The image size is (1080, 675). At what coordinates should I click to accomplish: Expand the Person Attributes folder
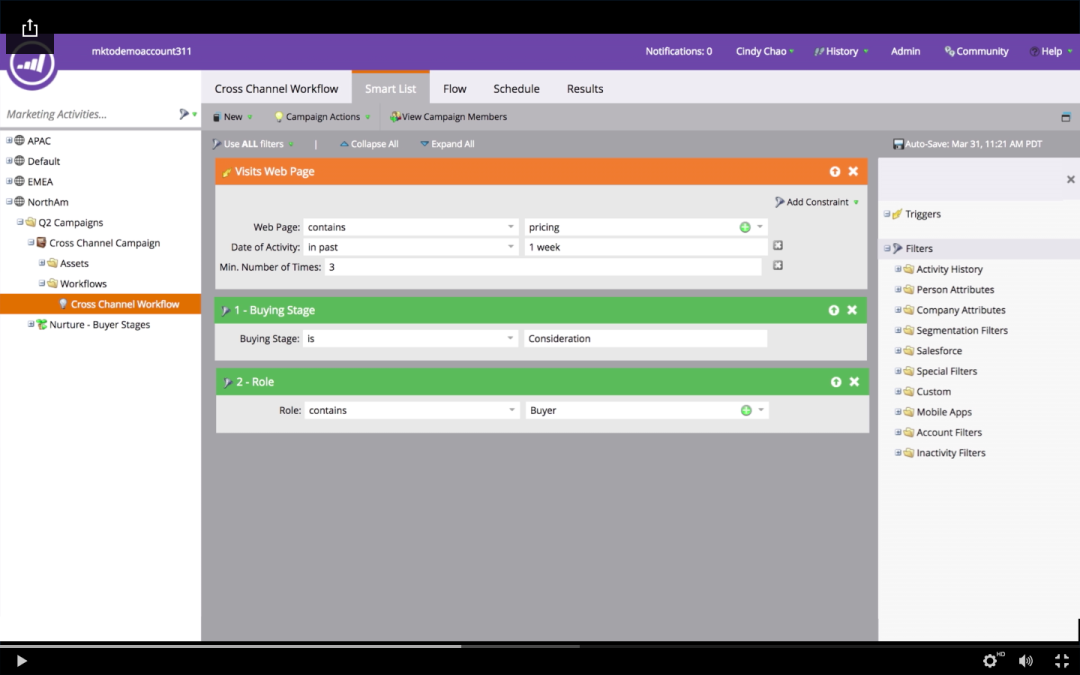pyautogui.click(x=898, y=289)
